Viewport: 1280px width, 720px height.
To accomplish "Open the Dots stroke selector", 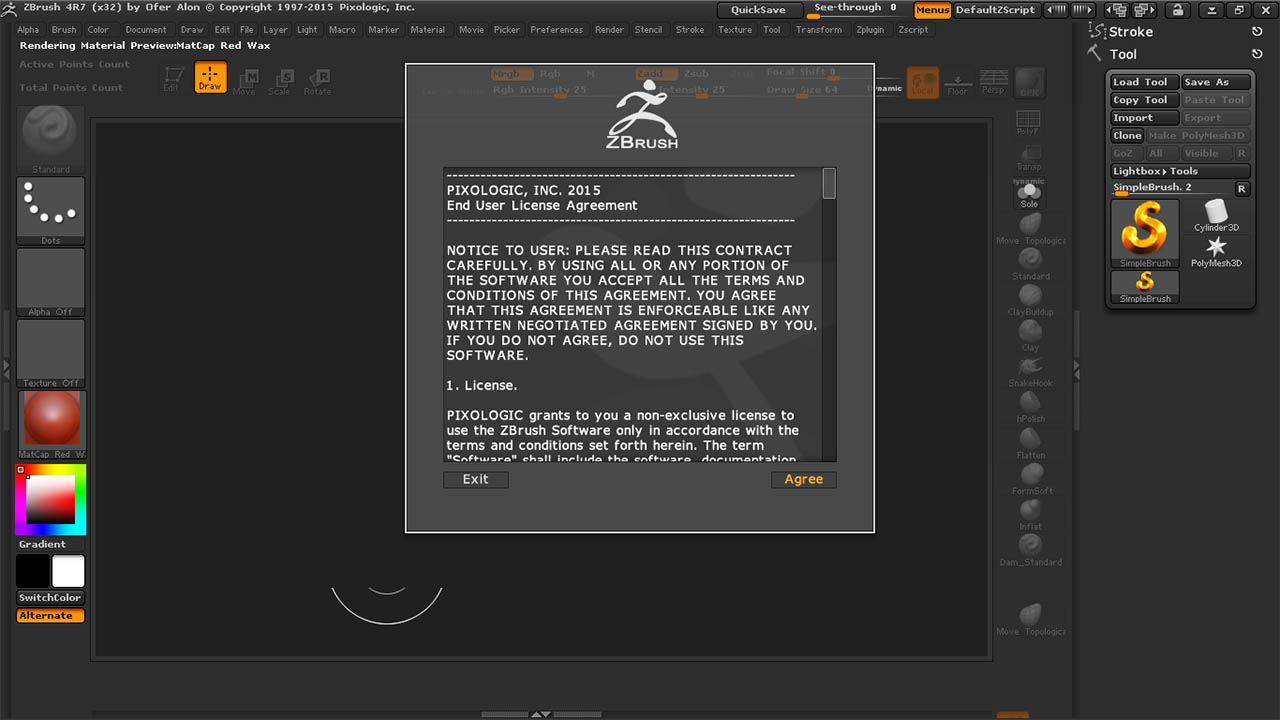I will coord(51,212).
